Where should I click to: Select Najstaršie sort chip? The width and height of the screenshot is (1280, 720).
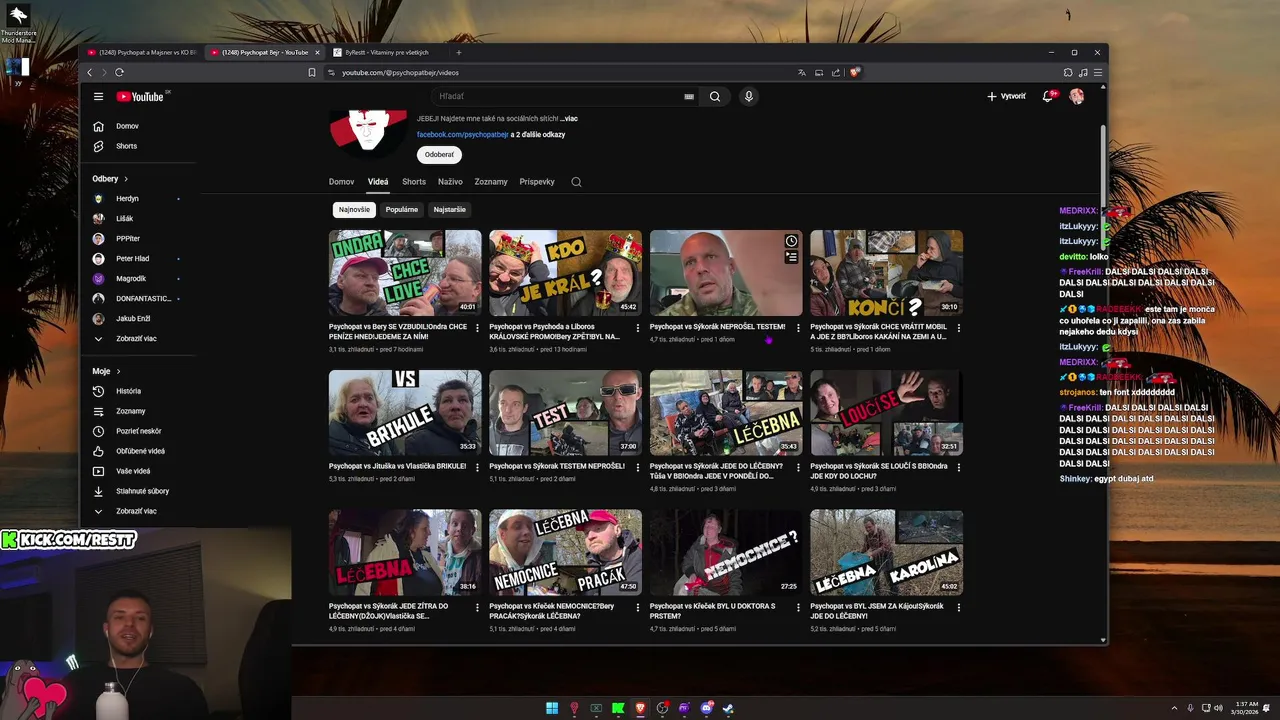click(450, 210)
